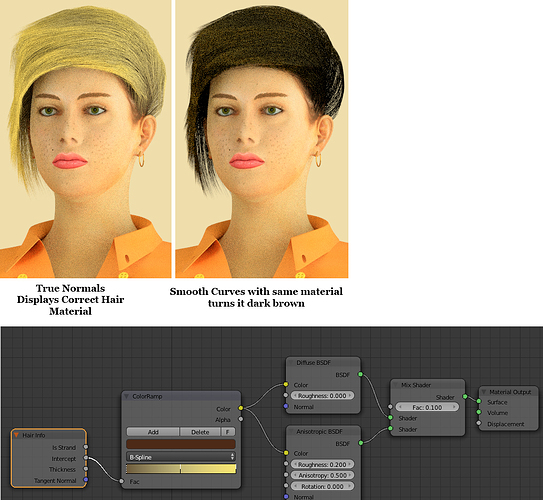Click the ColorRamp Color output socket
Viewport: 543px width, 500px height.
pyautogui.click(x=241, y=408)
